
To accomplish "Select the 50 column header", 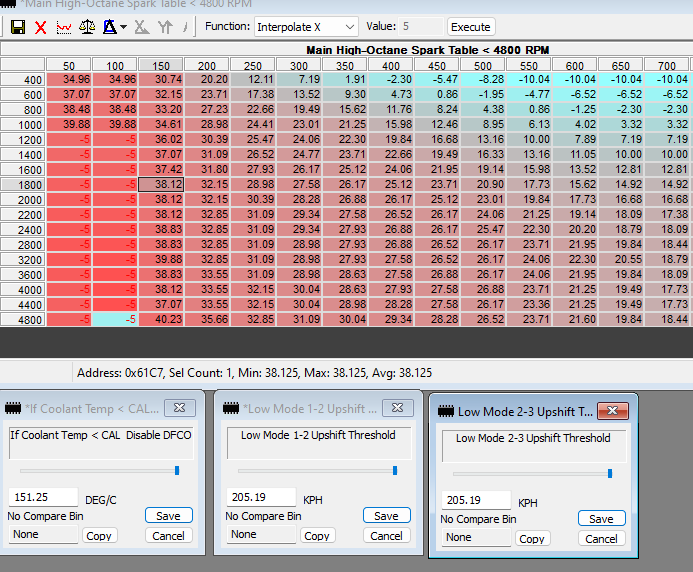I will click(x=69, y=65).
